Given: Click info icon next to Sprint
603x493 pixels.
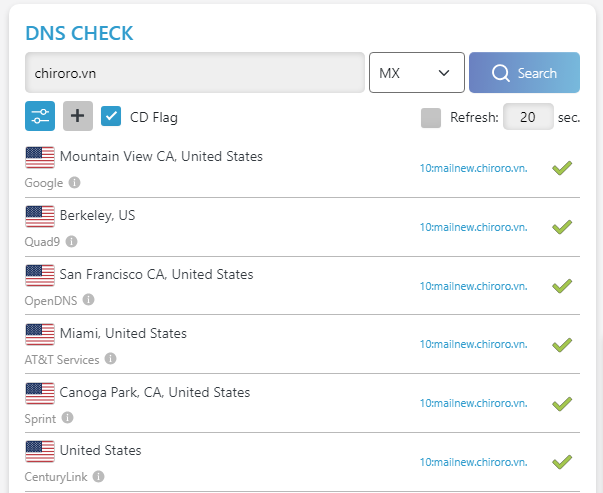Looking at the screenshot, I should (68, 417).
